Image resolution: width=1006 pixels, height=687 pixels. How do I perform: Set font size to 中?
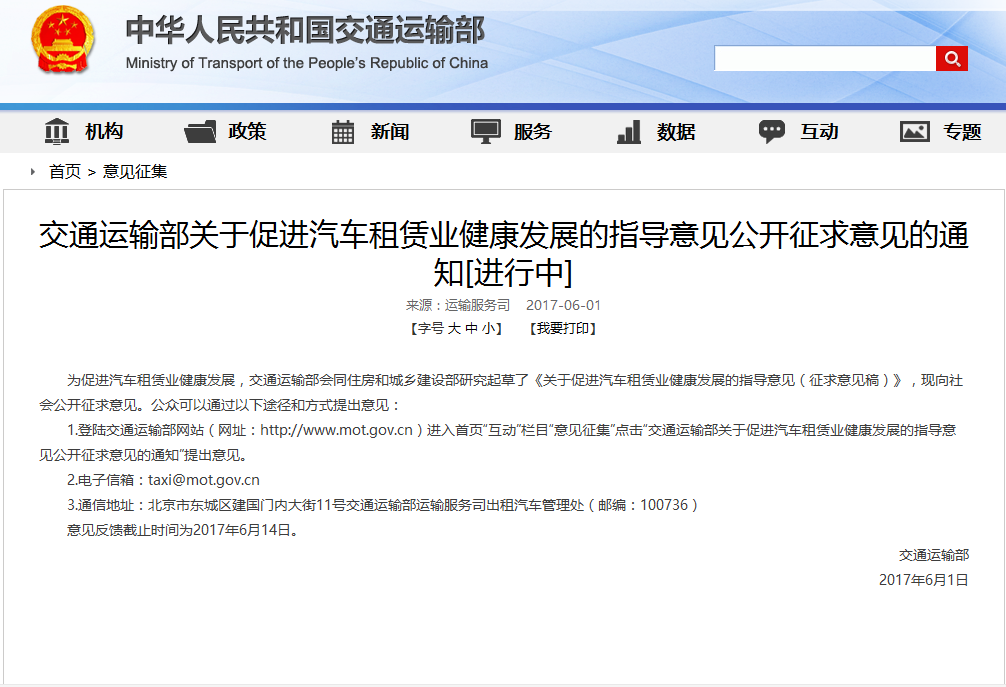[472, 328]
